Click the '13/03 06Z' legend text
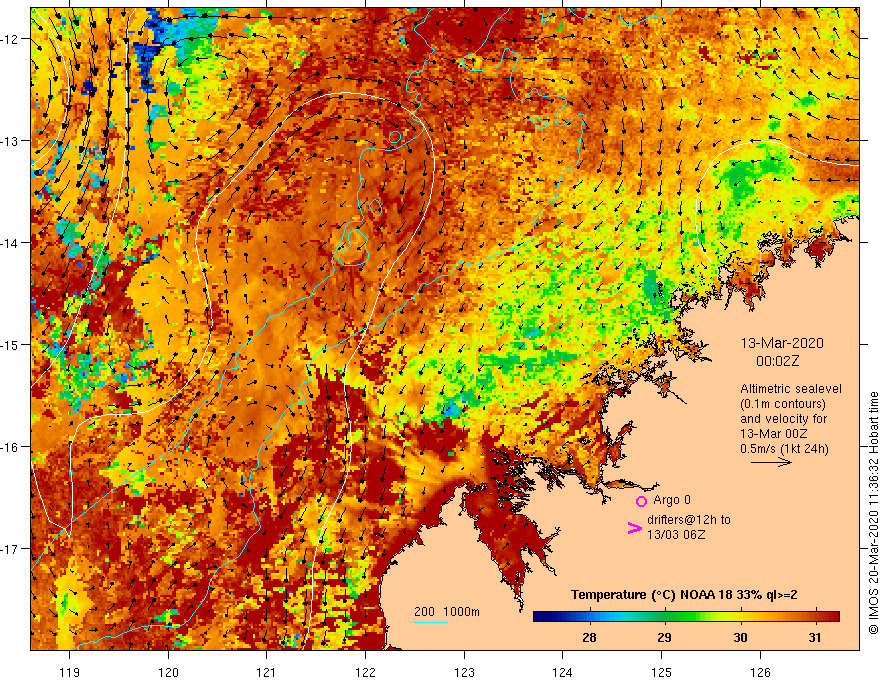 (676, 535)
